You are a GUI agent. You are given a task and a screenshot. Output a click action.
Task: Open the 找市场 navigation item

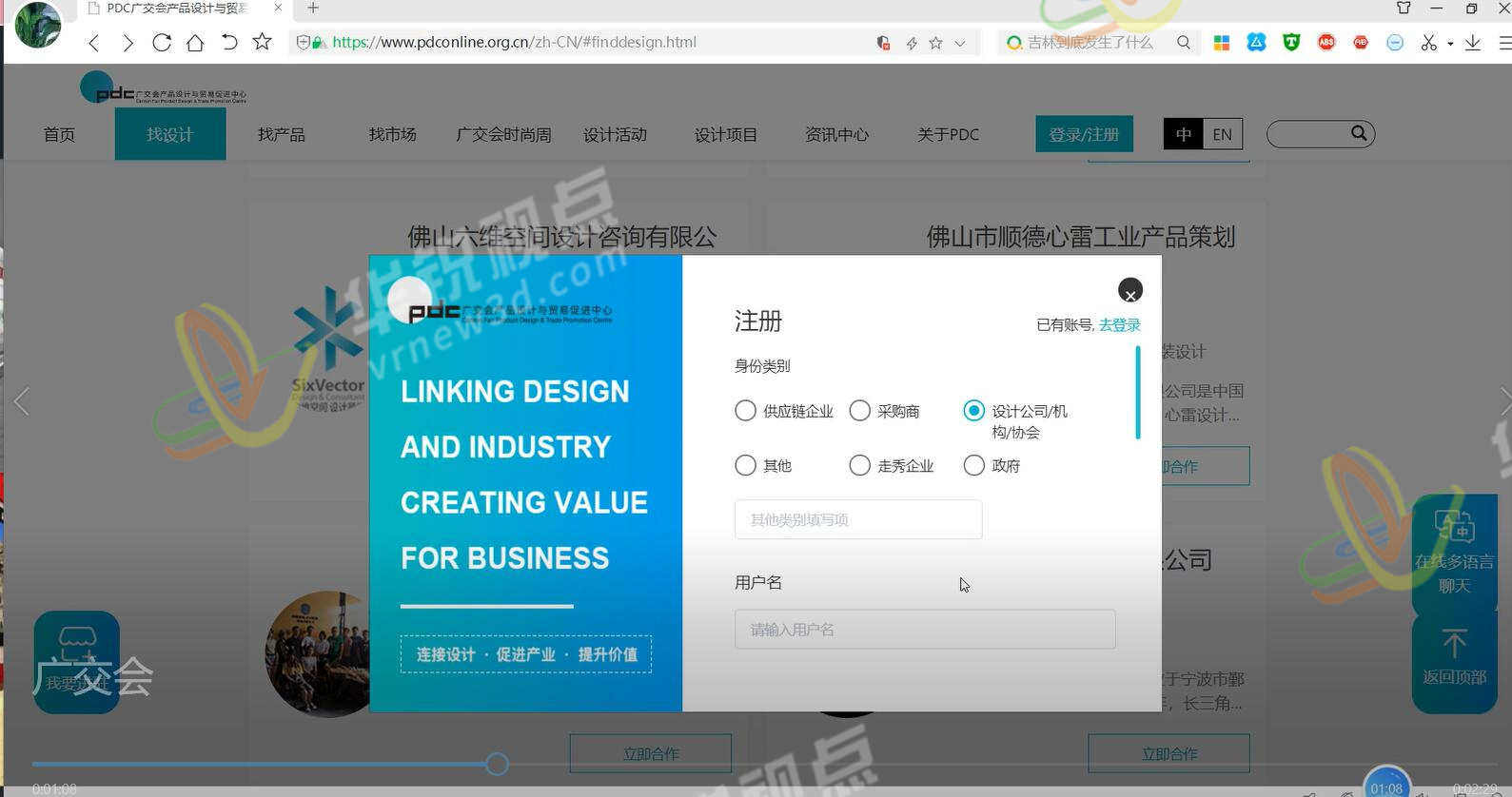393,135
